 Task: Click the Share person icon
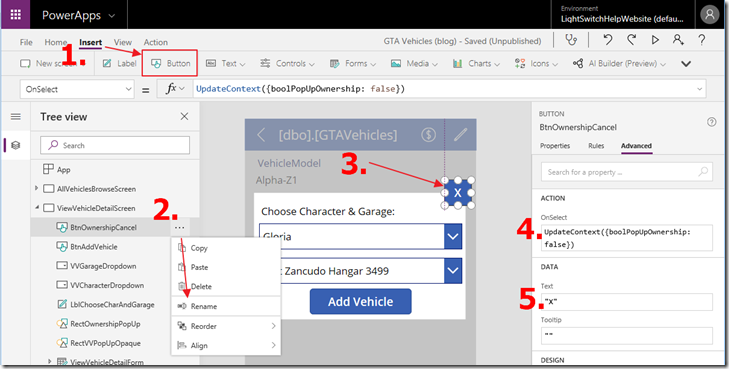tap(678, 40)
